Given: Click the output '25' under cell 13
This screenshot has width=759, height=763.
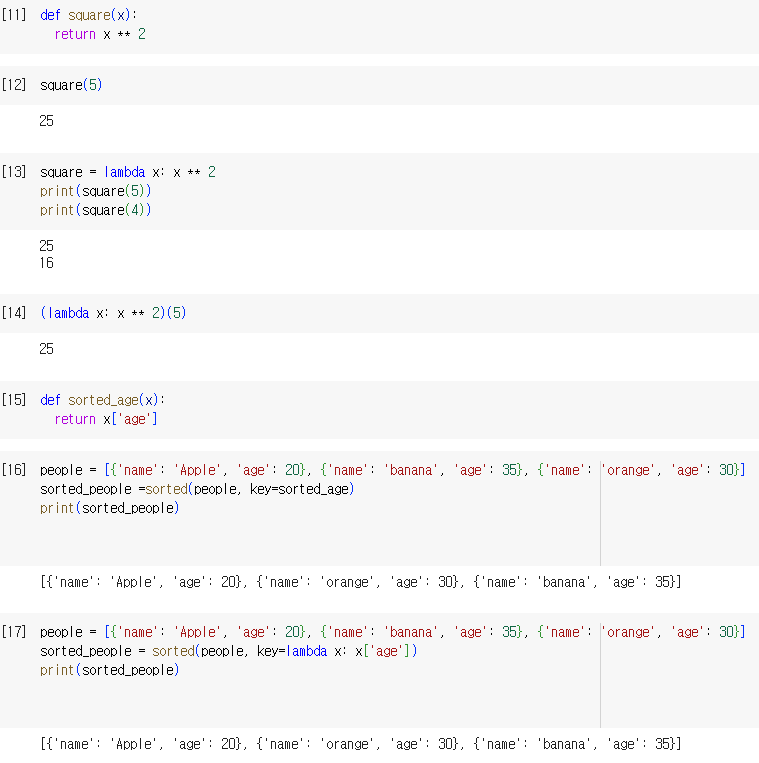Looking at the screenshot, I should tap(46, 246).
